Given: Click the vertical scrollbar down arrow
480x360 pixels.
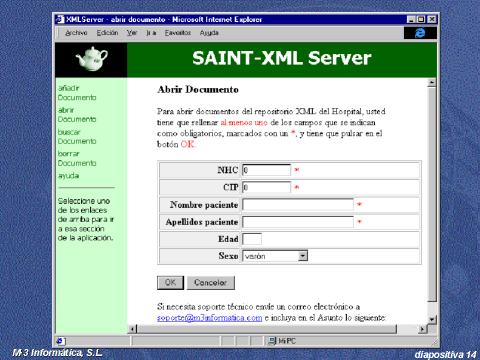Looking at the screenshot, I should (x=432, y=319).
